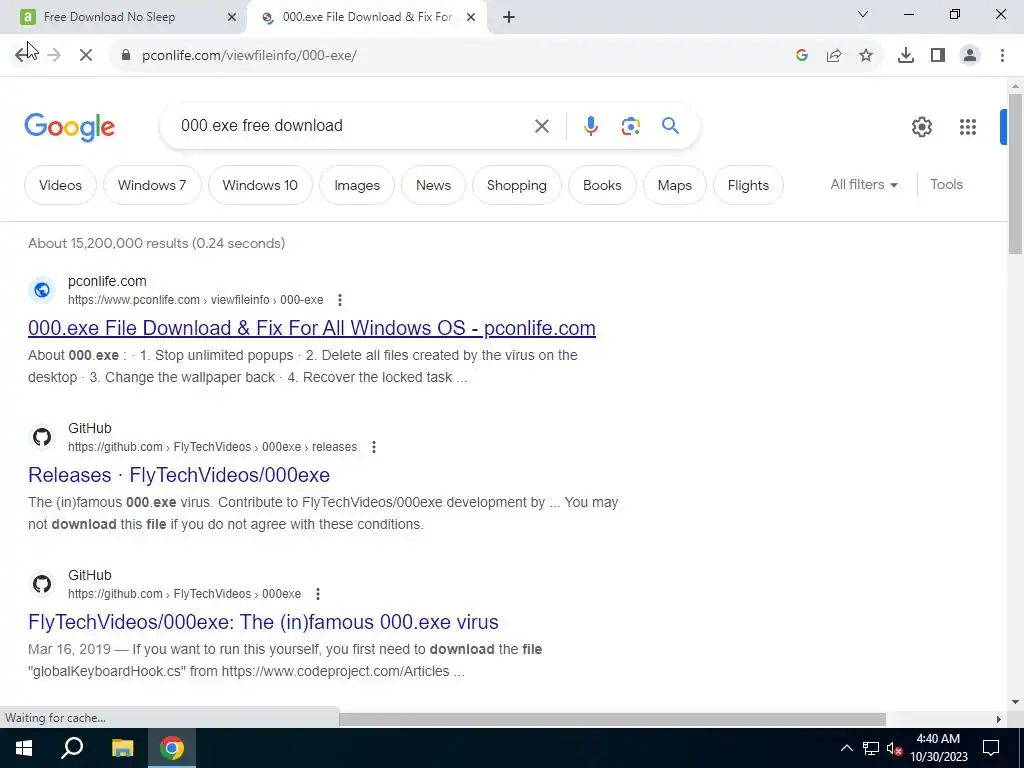The width and height of the screenshot is (1024, 768).
Task: Open Chrome profile avatar
Action: (x=970, y=55)
